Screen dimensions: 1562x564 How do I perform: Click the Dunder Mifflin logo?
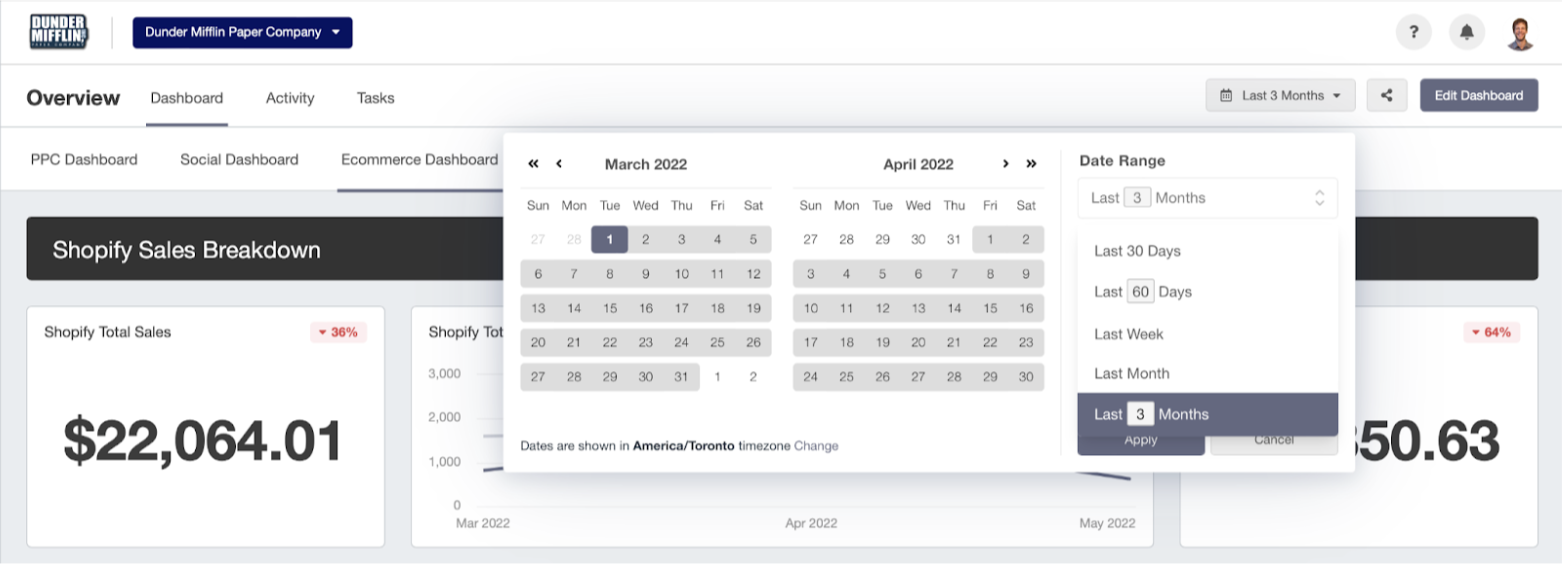(59, 32)
